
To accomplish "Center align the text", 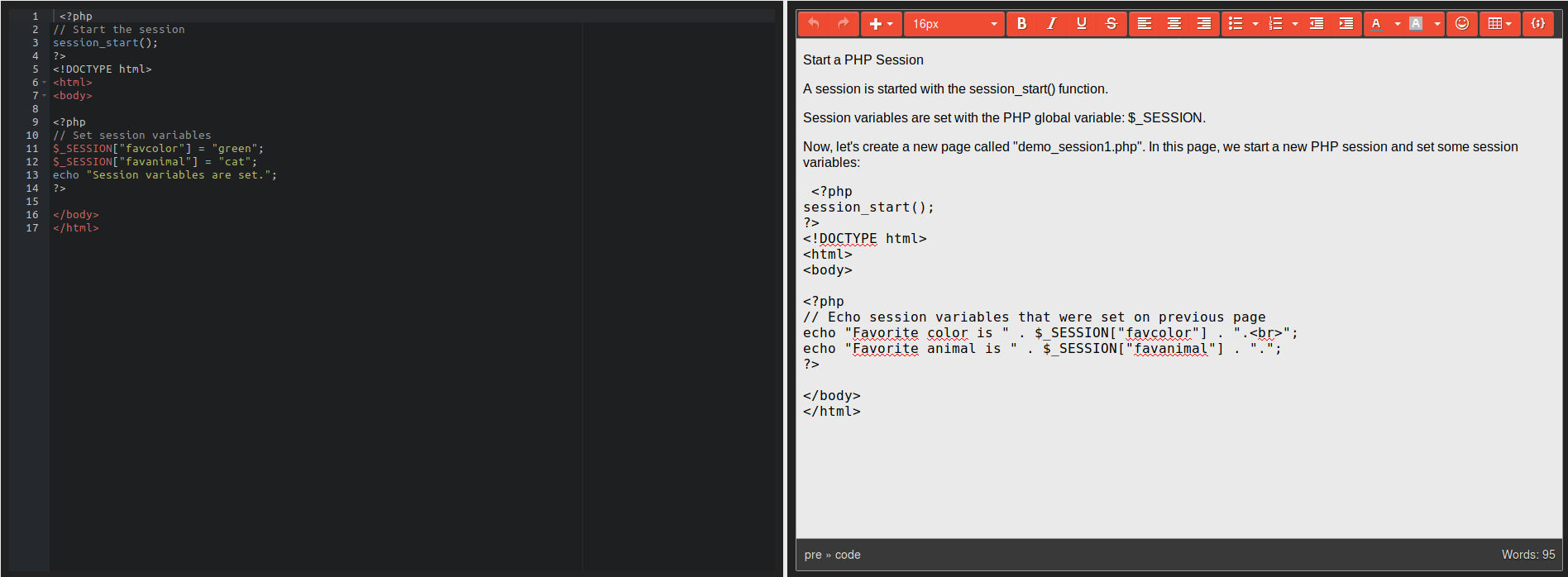I will point(1174,24).
